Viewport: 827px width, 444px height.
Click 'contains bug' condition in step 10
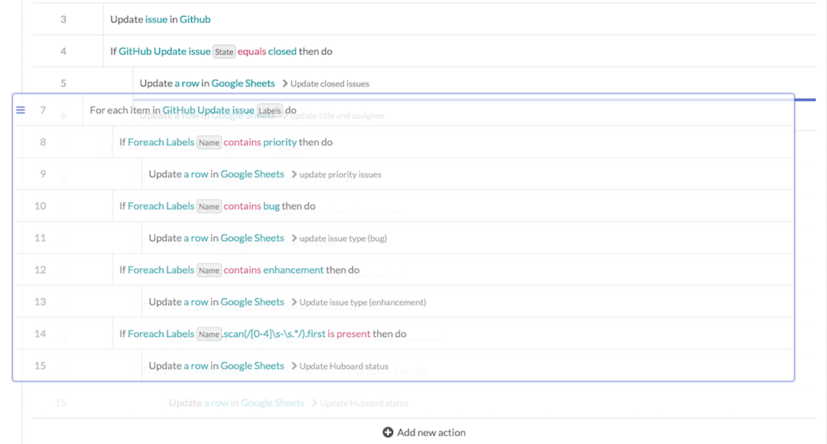coord(252,206)
